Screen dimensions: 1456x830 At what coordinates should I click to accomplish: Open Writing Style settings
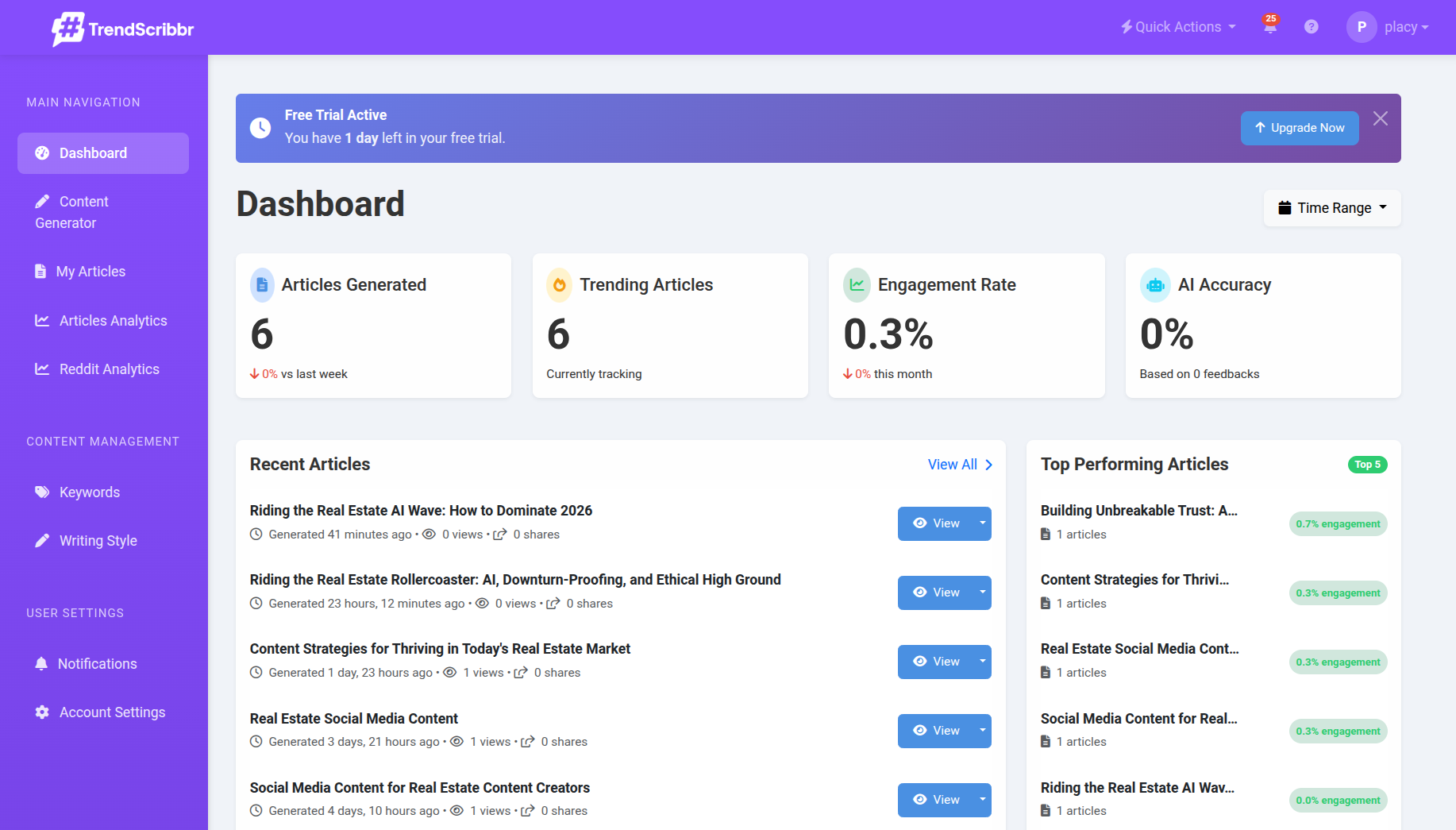point(103,541)
